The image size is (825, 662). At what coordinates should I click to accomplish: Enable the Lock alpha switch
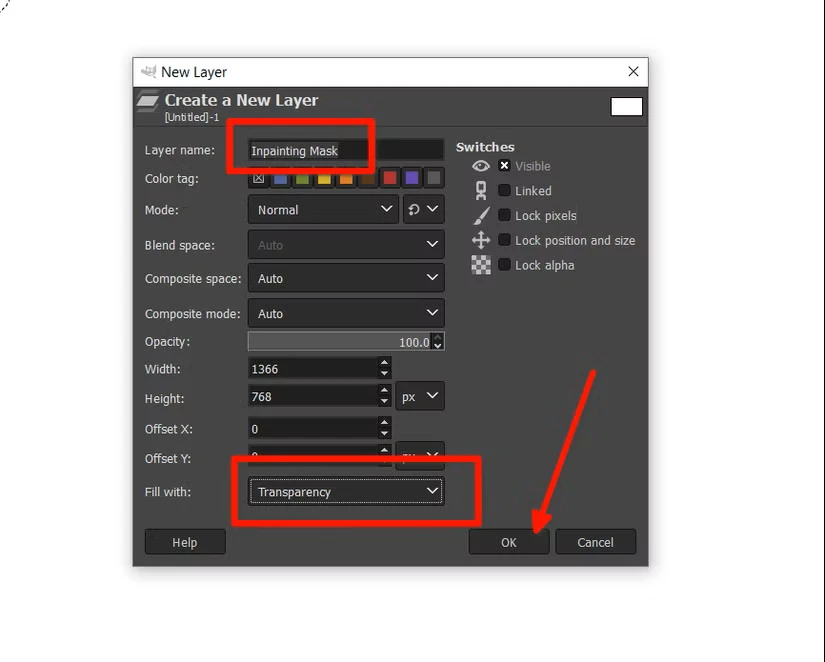(x=505, y=265)
